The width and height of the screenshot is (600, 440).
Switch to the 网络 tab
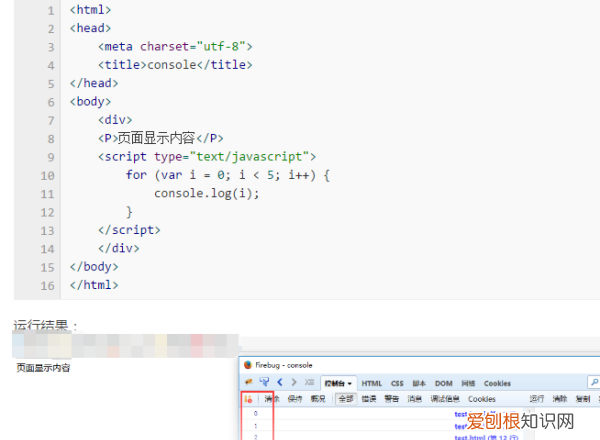[468, 383]
